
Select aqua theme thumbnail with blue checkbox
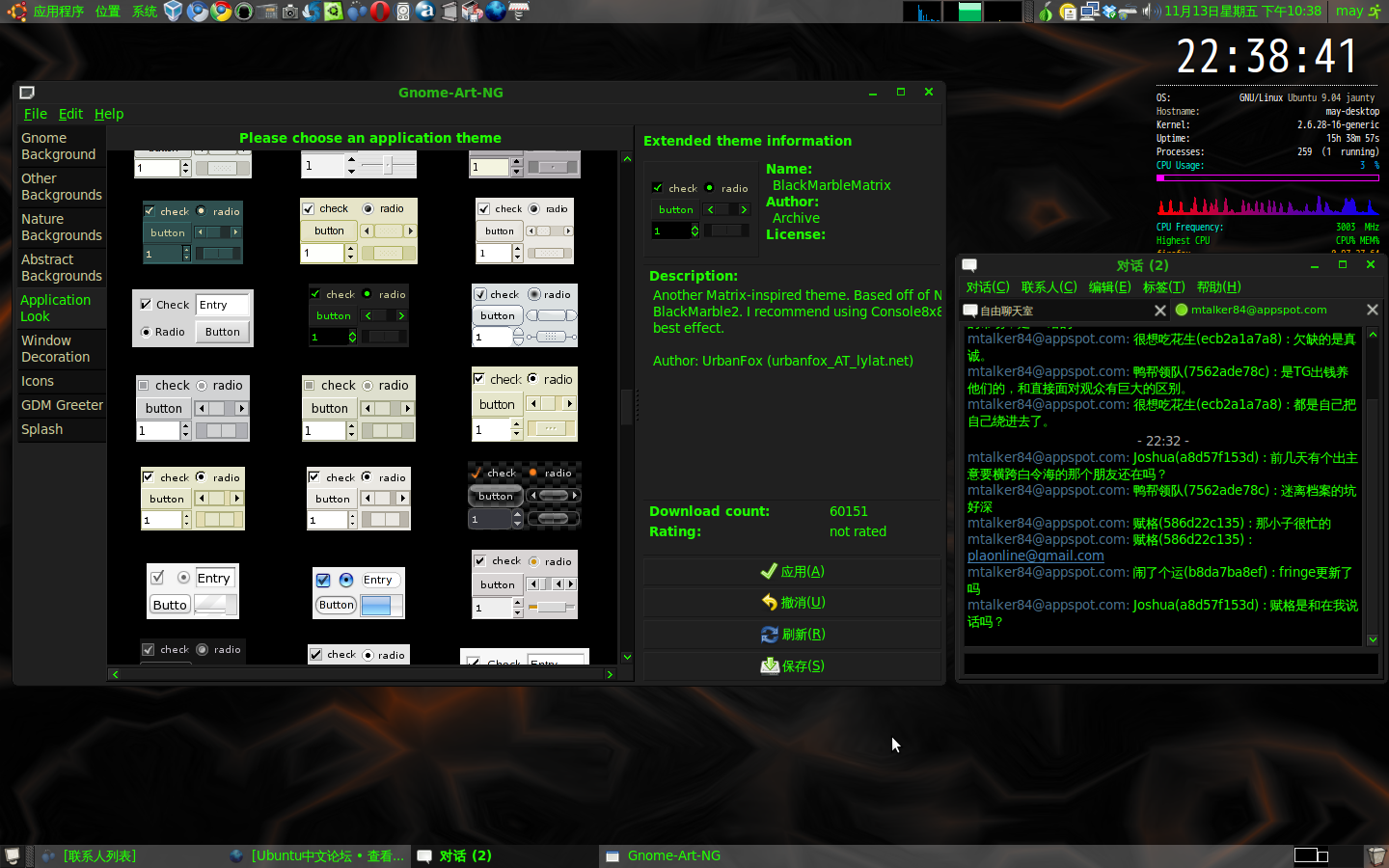click(358, 593)
